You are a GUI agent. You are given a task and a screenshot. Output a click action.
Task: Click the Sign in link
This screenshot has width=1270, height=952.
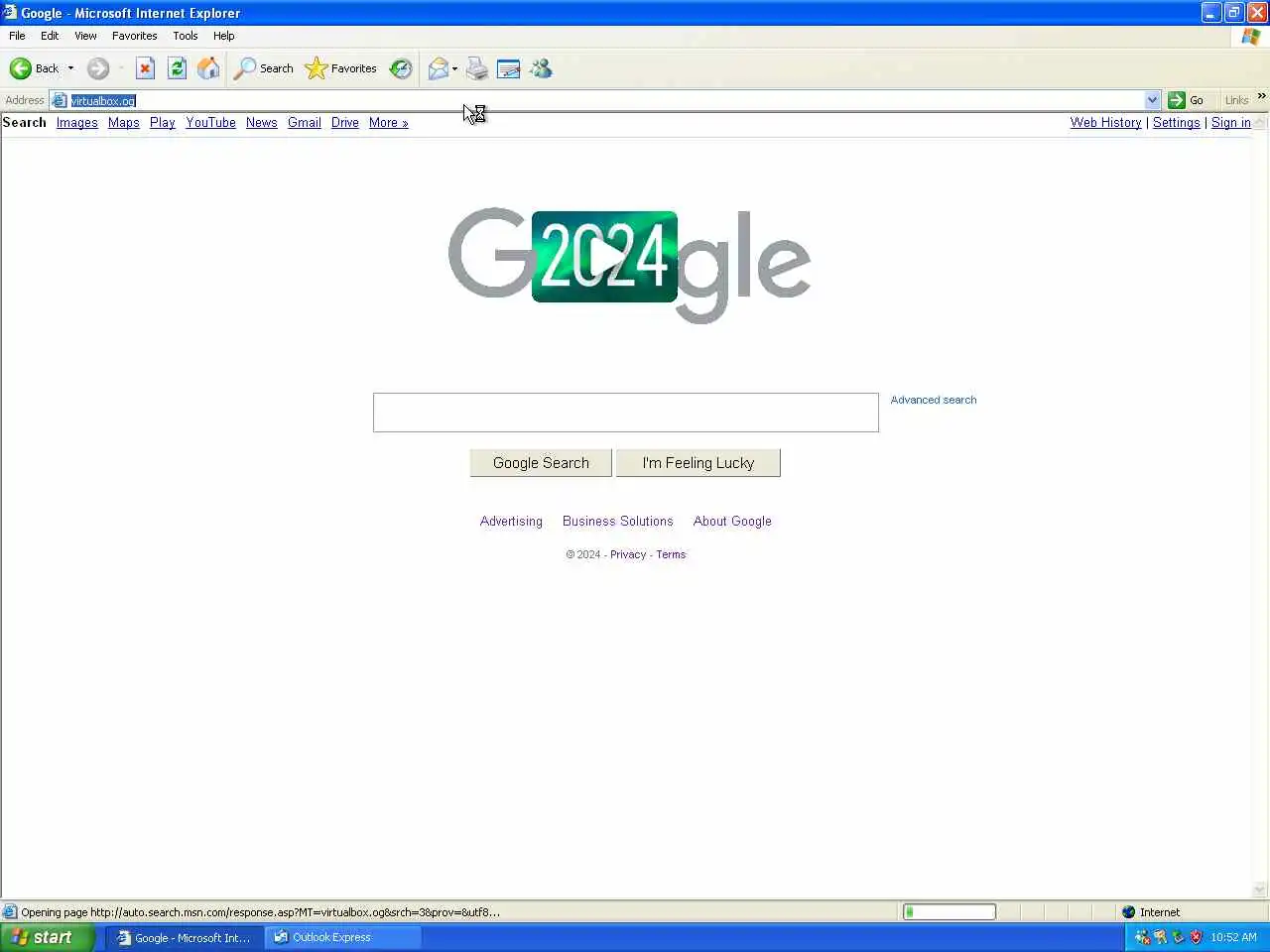[1231, 123]
